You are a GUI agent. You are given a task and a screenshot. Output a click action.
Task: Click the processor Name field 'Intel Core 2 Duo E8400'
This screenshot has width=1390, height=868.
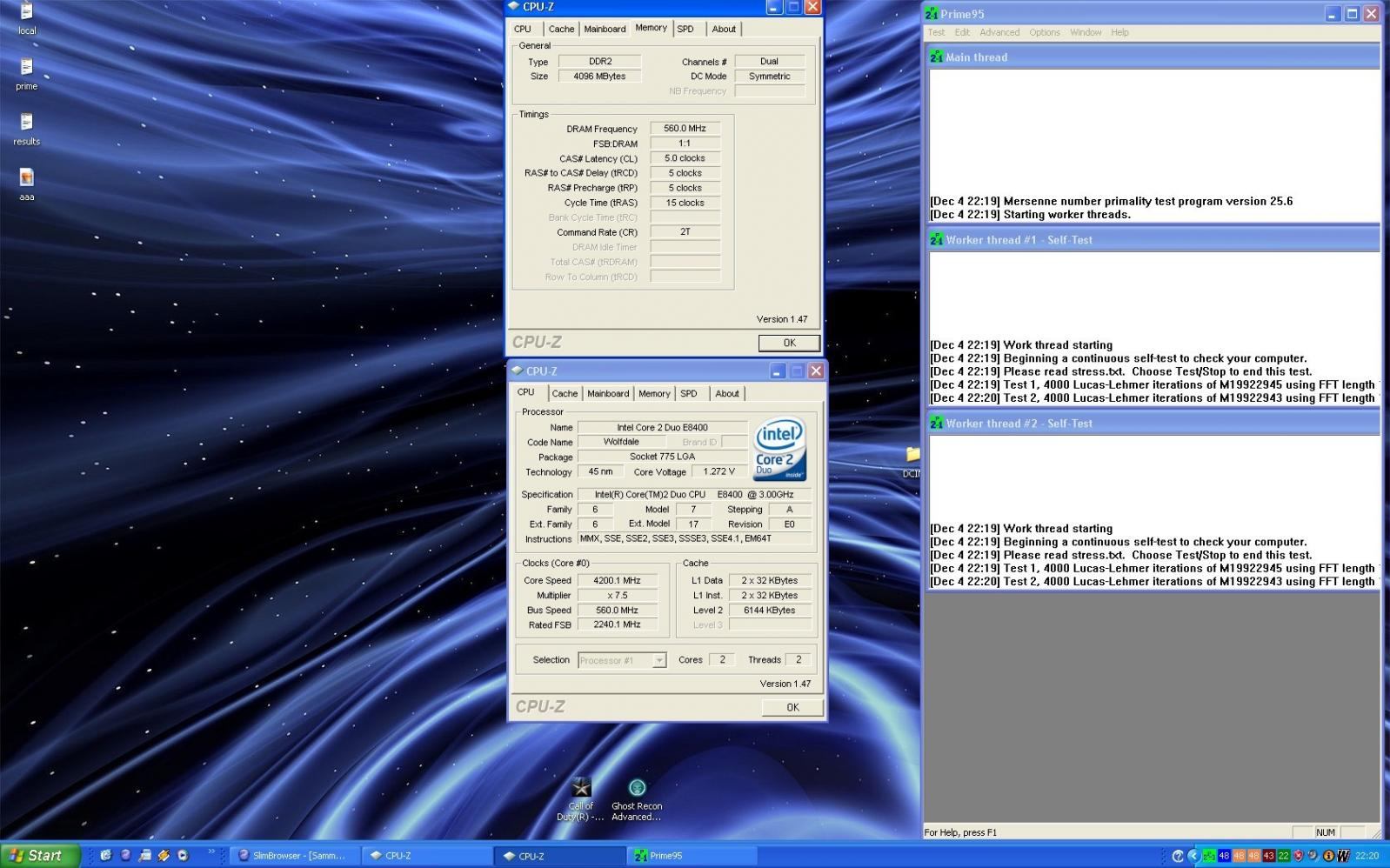(x=663, y=428)
